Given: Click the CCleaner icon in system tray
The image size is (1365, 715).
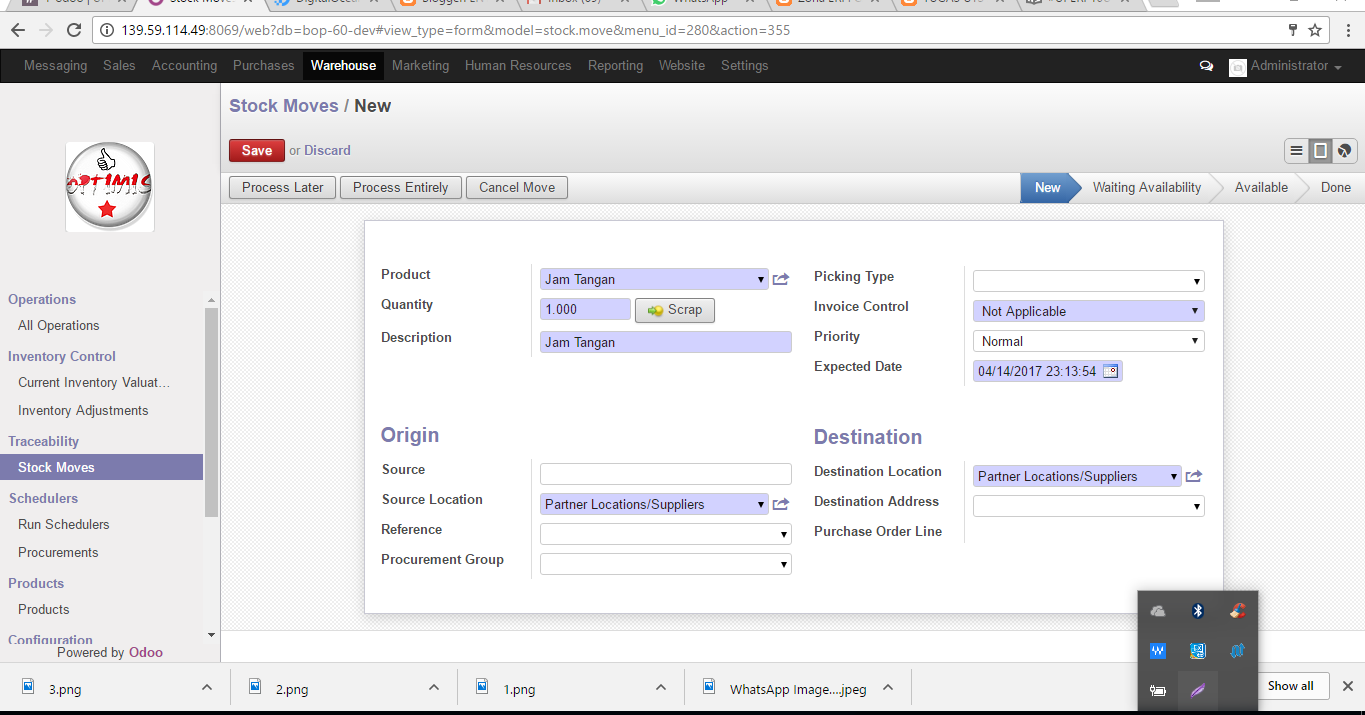Looking at the screenshot, I should click(x=1237, y=611).
